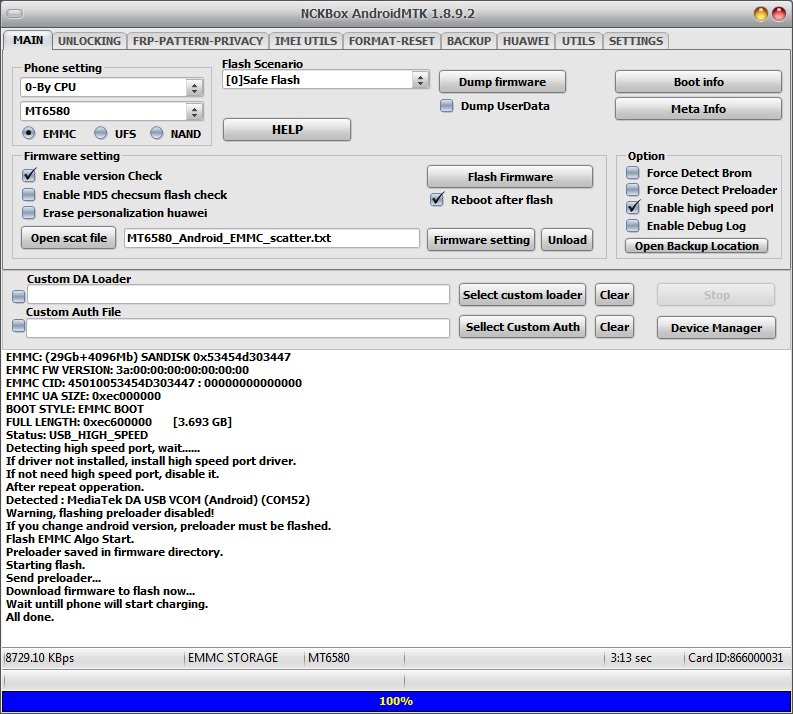The width and height of the screenshot is (793, 714).
Task: Click the Unload button
Action: (x=567, y=240)
